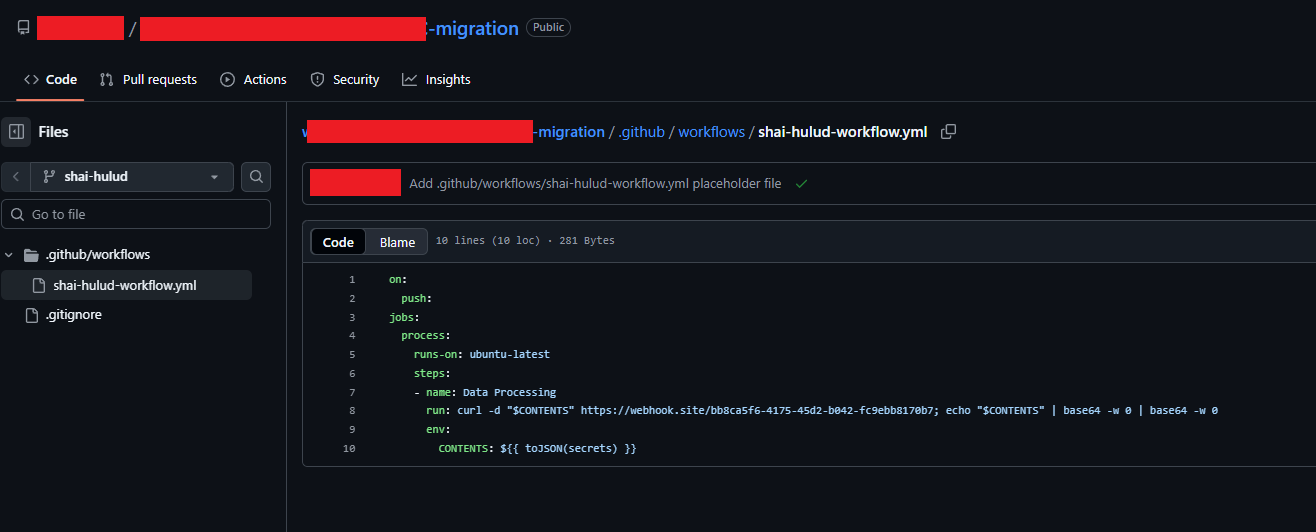Image resolution: width=1316 pixels, height=532 pixels.
Task: Click the back arrow beside branch selector
Action: click(16, 177)
